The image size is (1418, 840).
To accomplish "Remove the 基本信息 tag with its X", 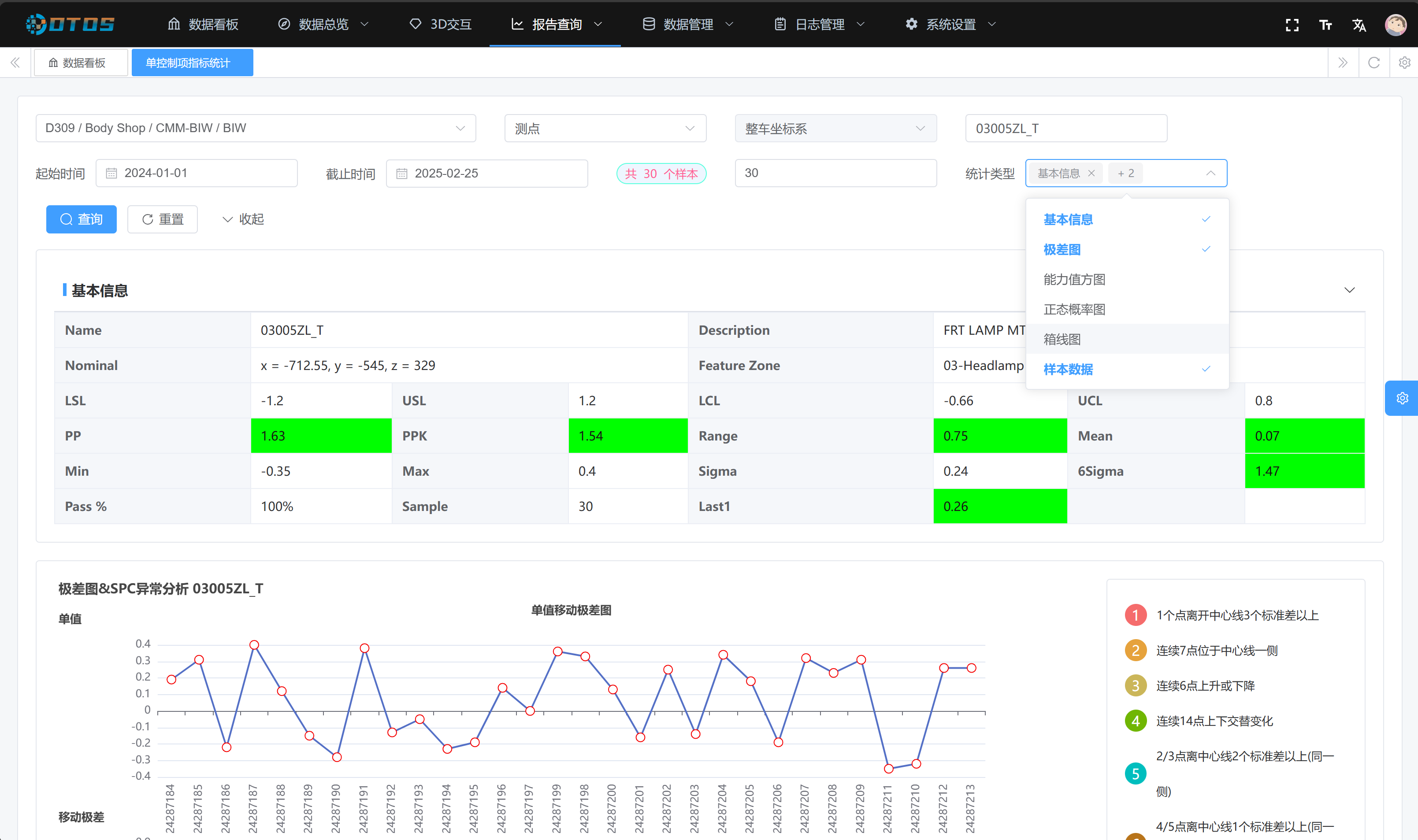I will (x=1091, y=173).
